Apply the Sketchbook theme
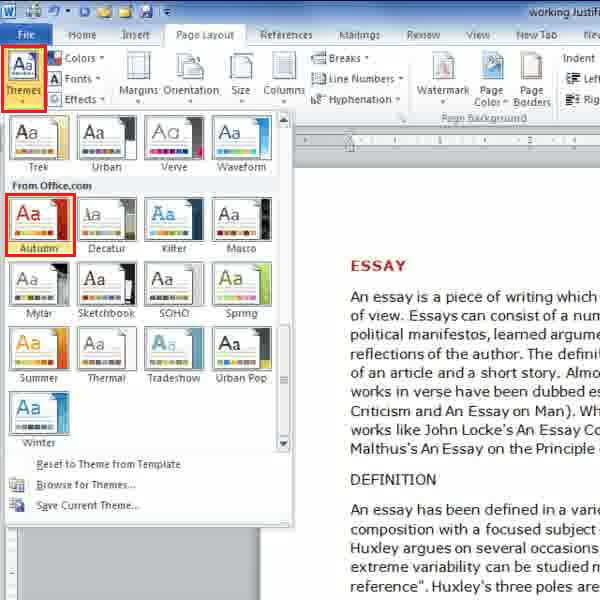The width and height of the screenshot is (600, 600). click(x=107, y=290)
